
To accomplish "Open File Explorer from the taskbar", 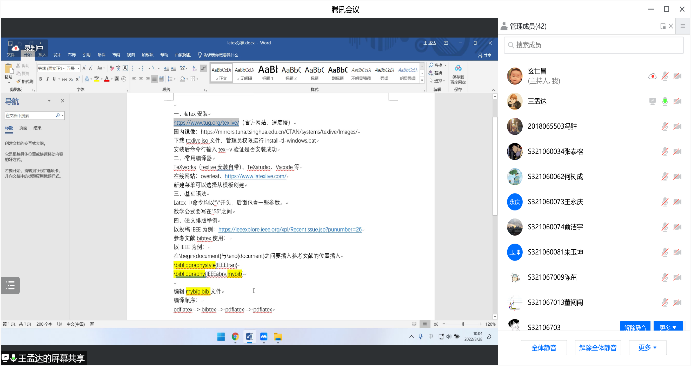I will tap(278, 337).
